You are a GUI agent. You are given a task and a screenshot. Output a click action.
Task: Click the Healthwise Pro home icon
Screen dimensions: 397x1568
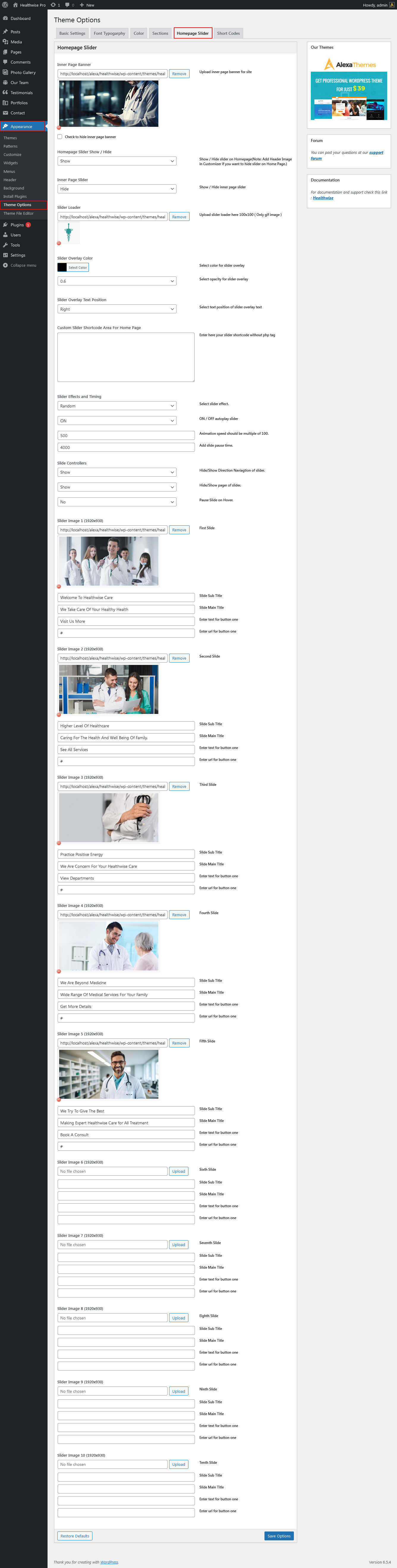[x=15, y=5]
